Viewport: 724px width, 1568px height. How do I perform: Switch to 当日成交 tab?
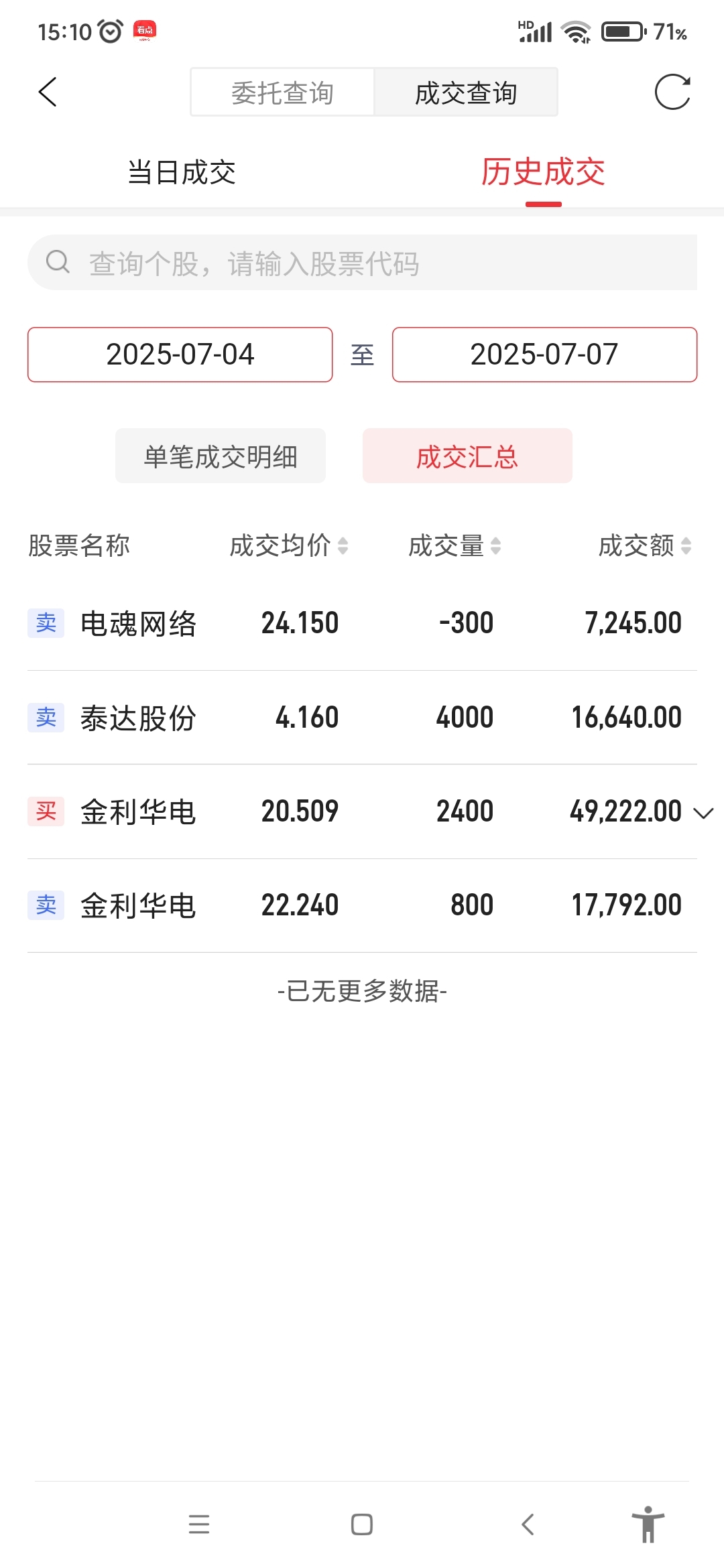[x=182, y=172]
